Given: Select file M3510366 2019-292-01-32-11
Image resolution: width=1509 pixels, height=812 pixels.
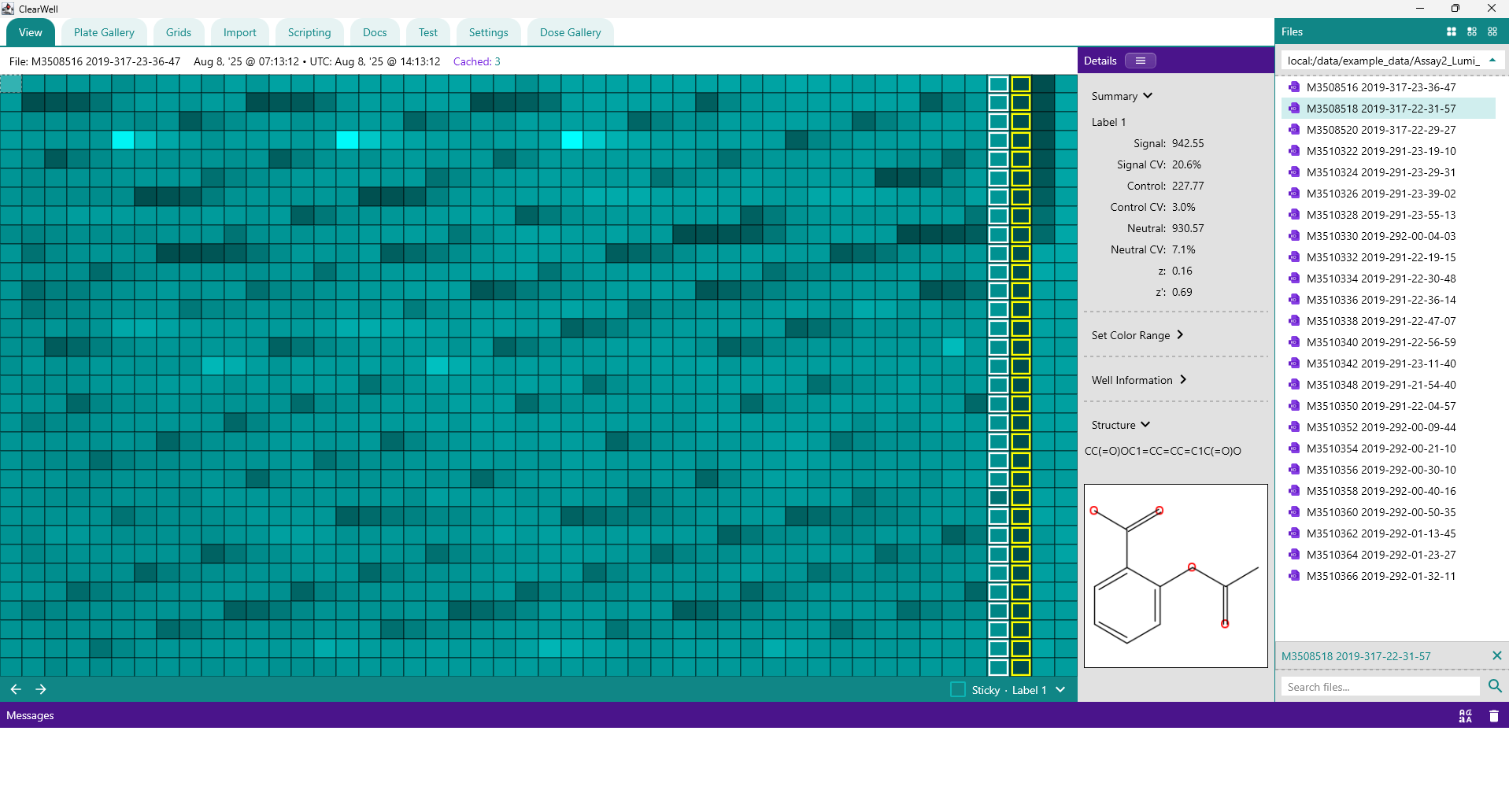Looking at the screenshot, I should [1389, 576].
